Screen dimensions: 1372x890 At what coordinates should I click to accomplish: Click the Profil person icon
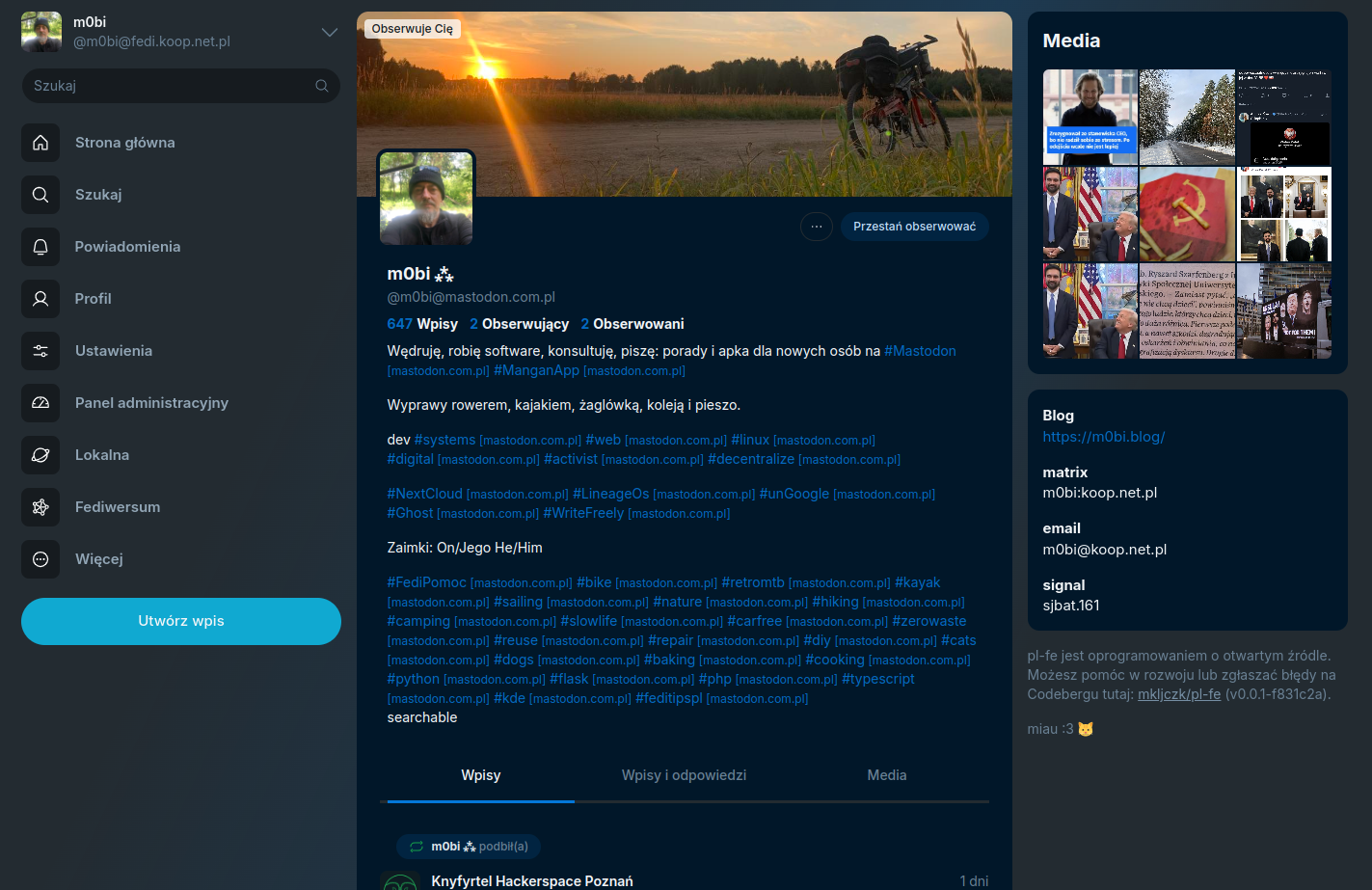40,299
